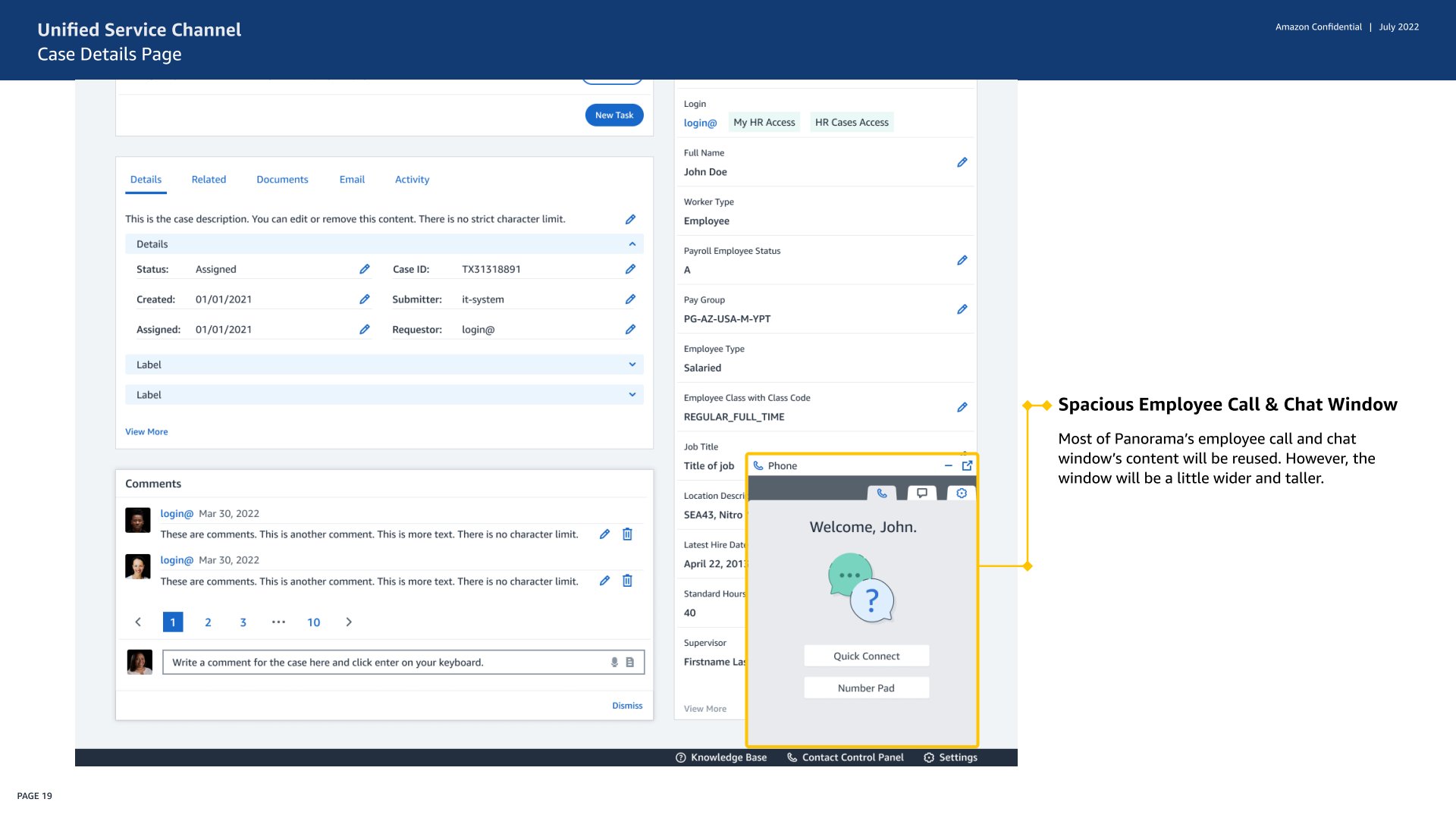Open the chat tab in call window

(x=922, y=493)
